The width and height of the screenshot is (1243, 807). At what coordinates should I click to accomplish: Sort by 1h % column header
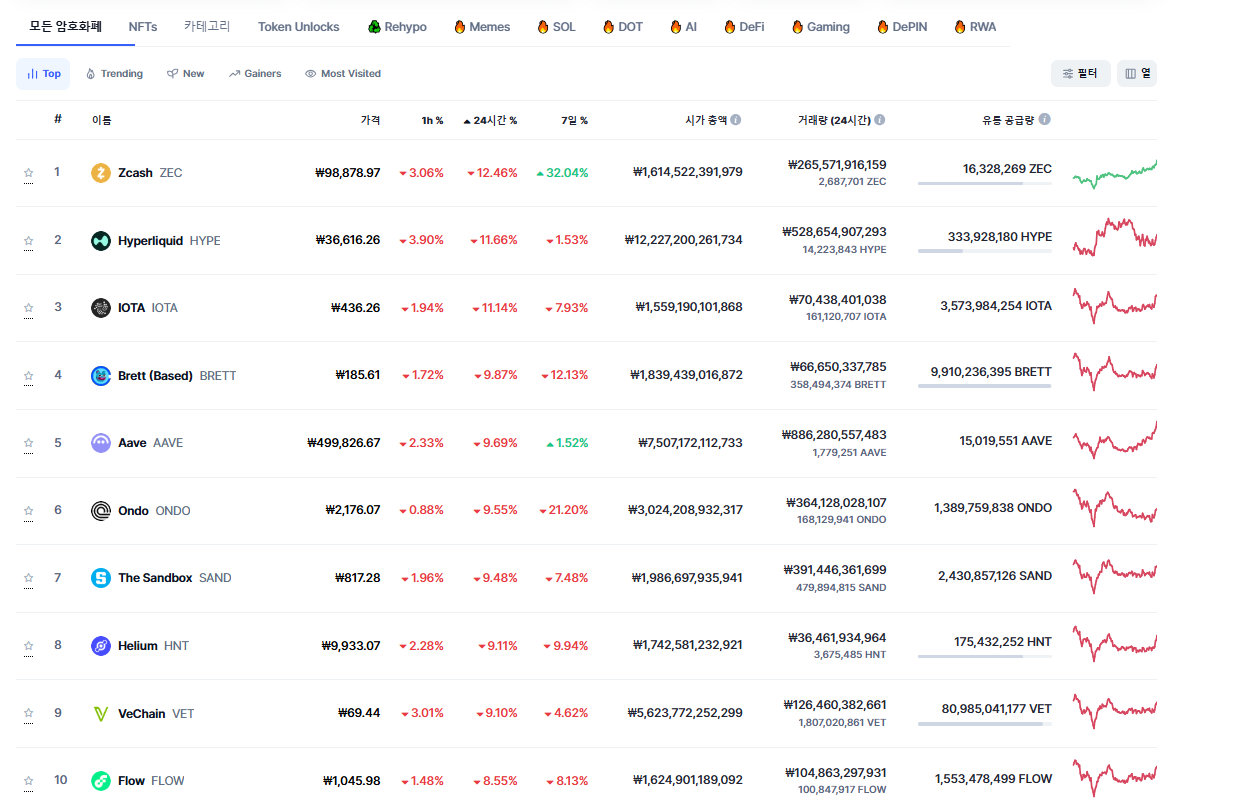[x=432, y=120]
